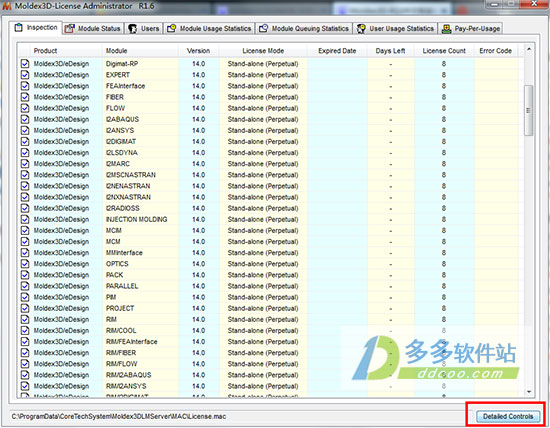Click the Module Status tab icon

(x=69, y=28)
